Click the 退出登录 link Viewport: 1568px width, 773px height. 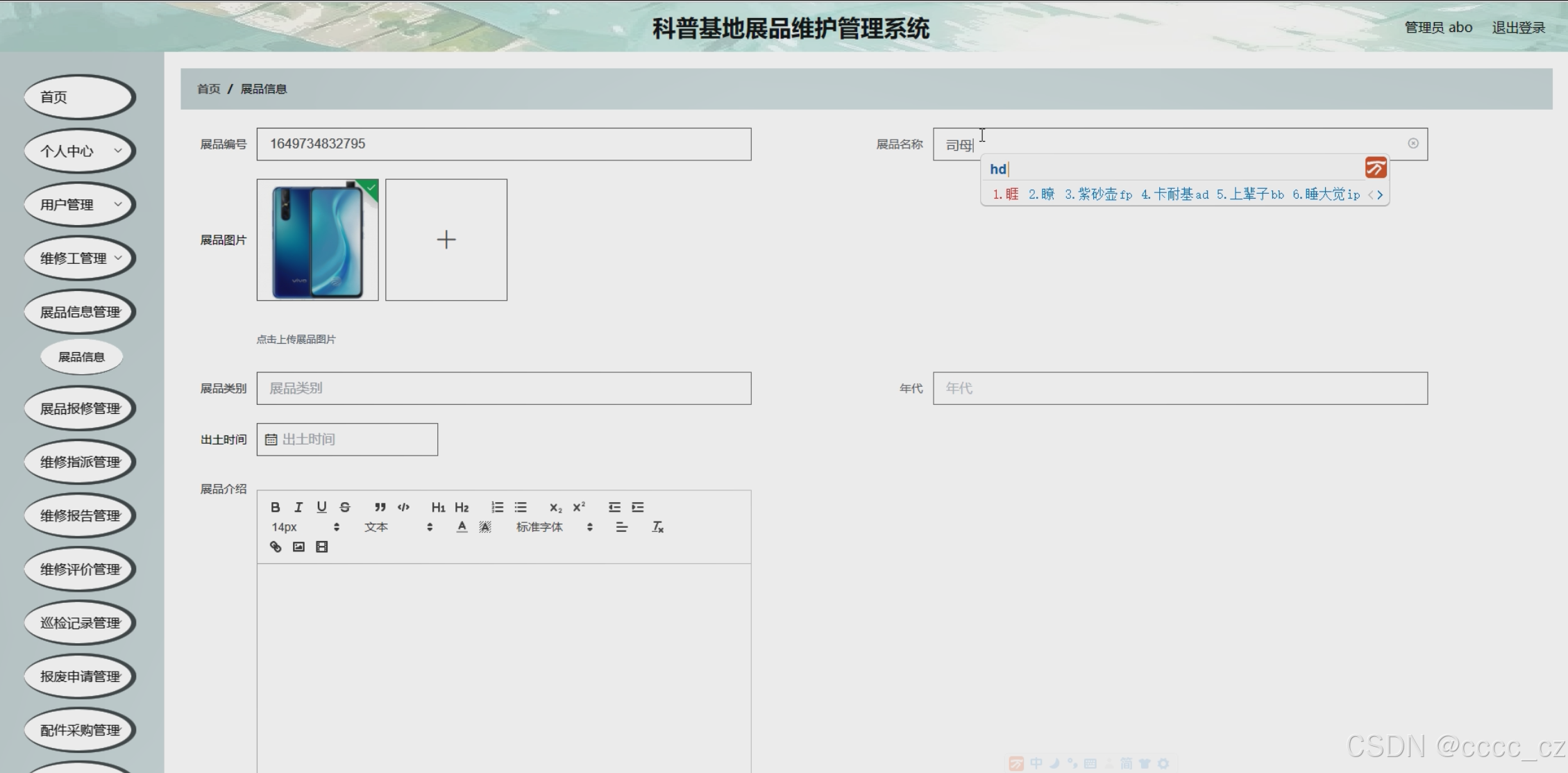pos(1518,28)
